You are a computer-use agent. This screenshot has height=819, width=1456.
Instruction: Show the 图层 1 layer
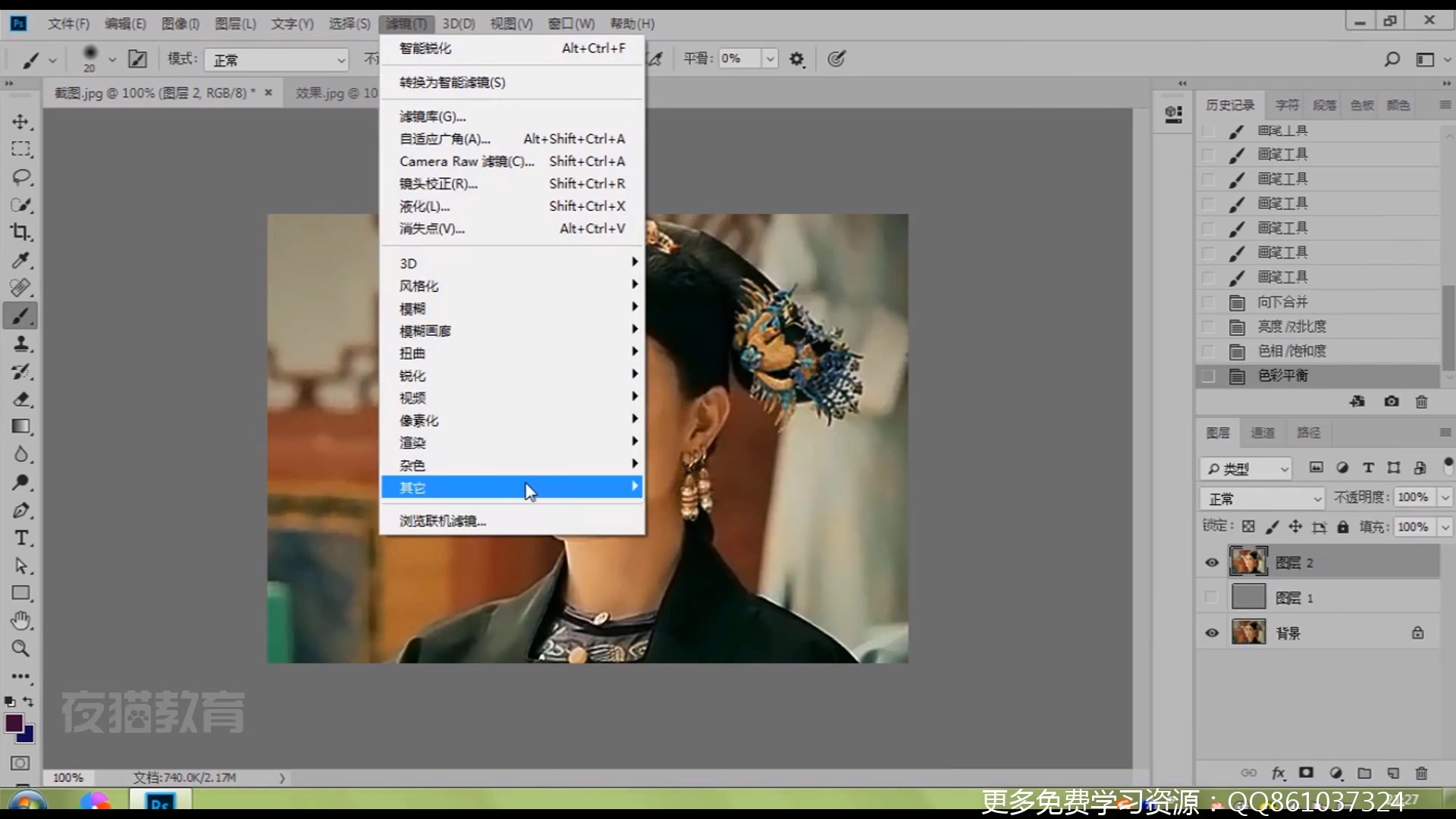point(1212,598)
